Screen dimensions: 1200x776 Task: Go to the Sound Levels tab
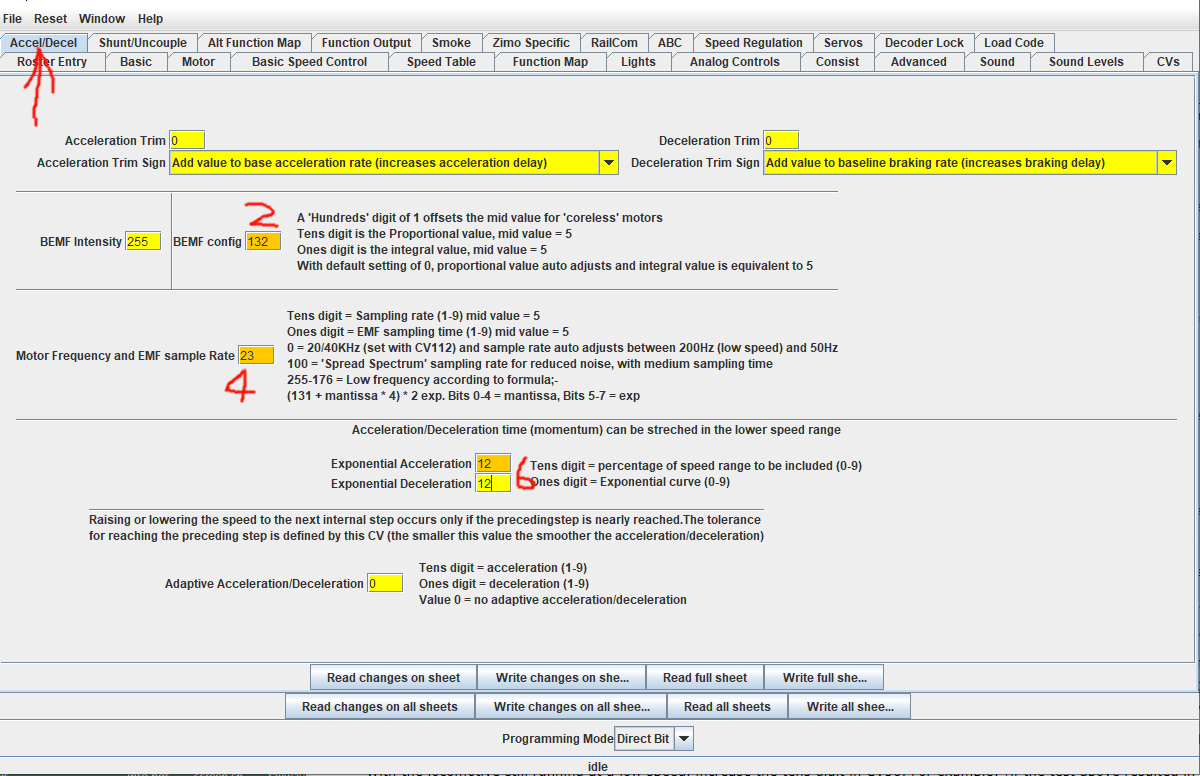click(1085, 62)
